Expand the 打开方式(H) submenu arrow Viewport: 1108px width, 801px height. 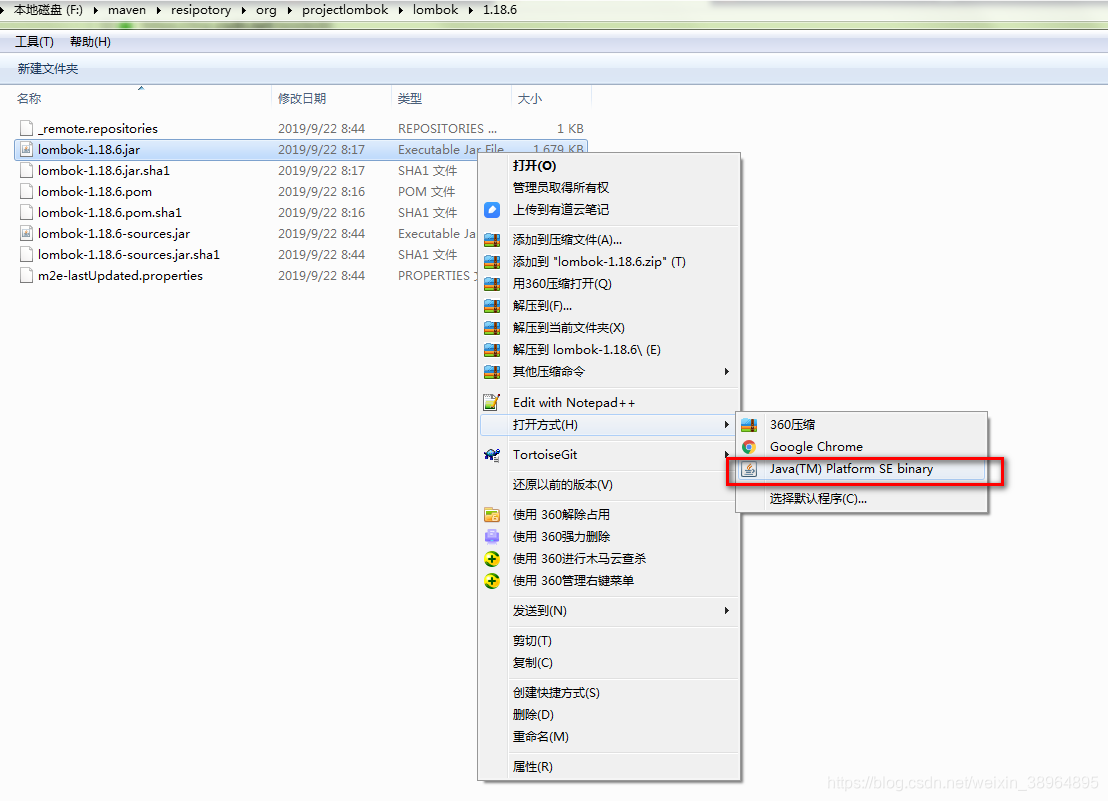click(x=729, y=425)
